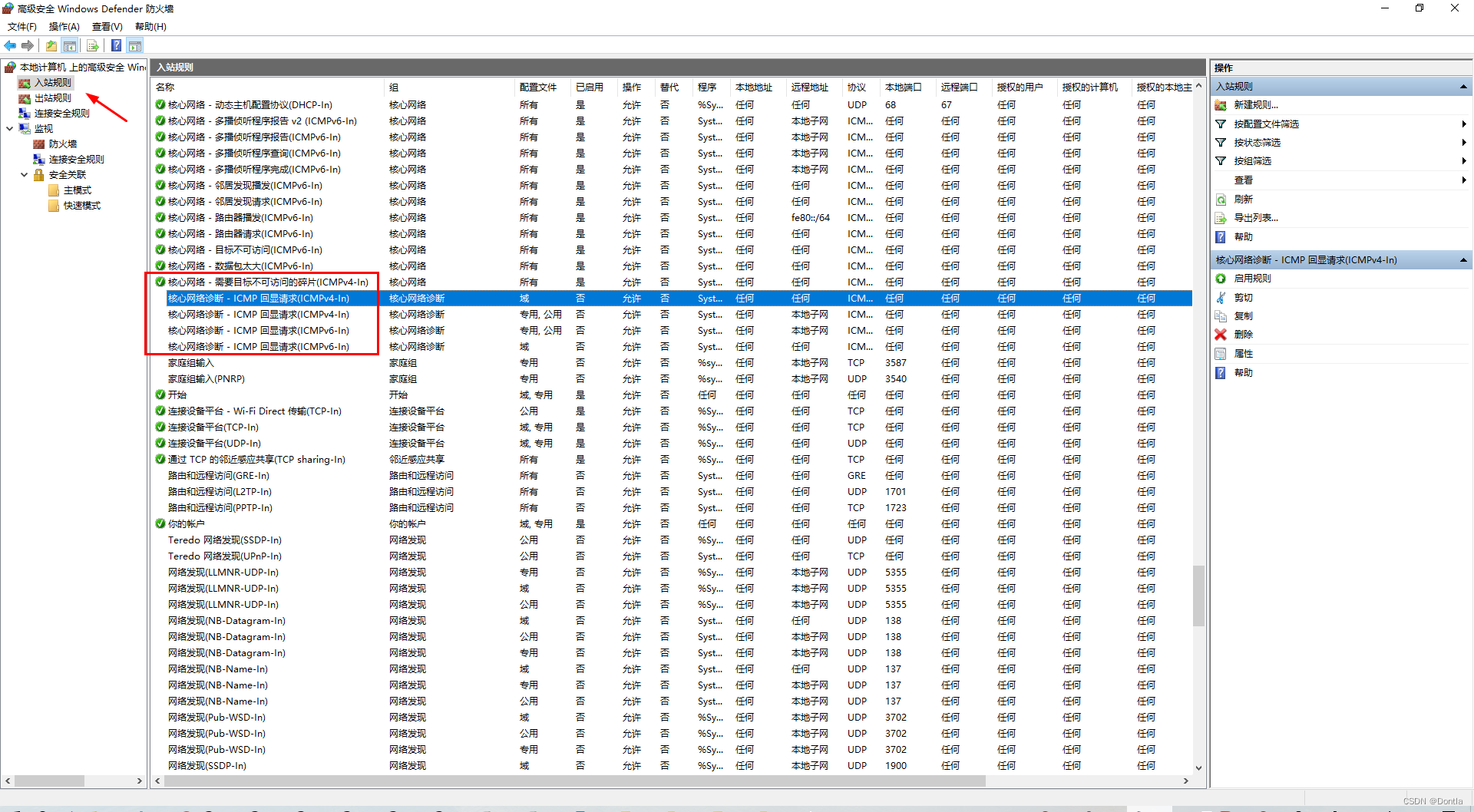Open 连接安全规则 under the root node

tap(62, 114)
